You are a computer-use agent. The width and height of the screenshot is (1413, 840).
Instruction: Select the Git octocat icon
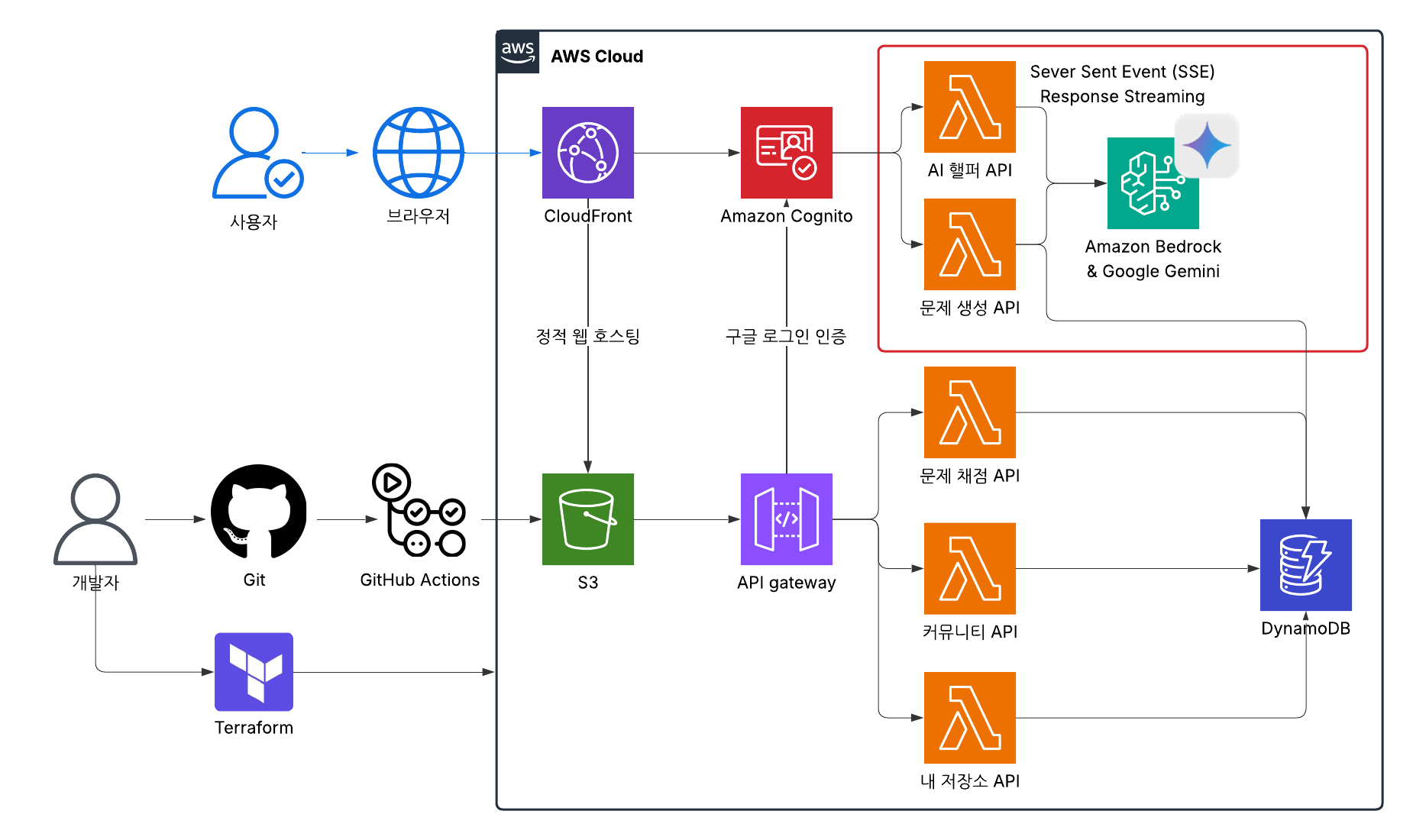pos(259,512)
